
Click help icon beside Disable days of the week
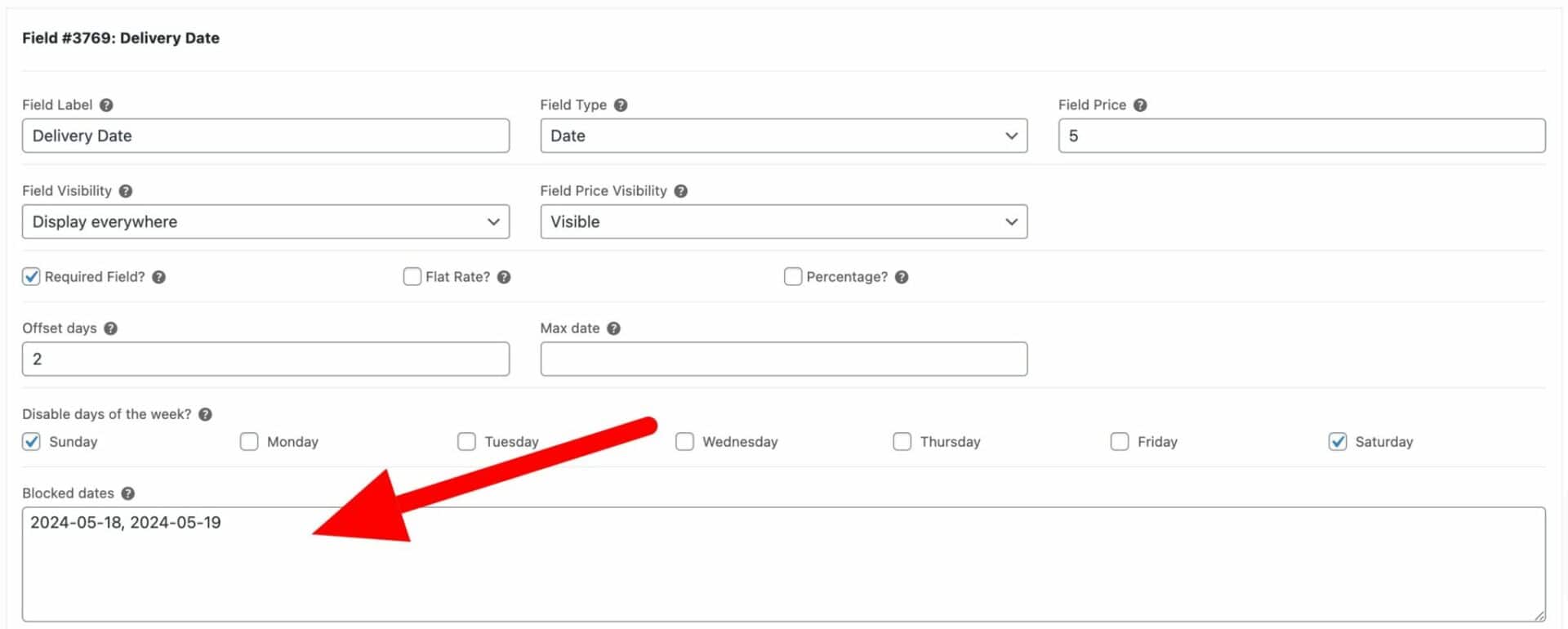coord(205,415)
